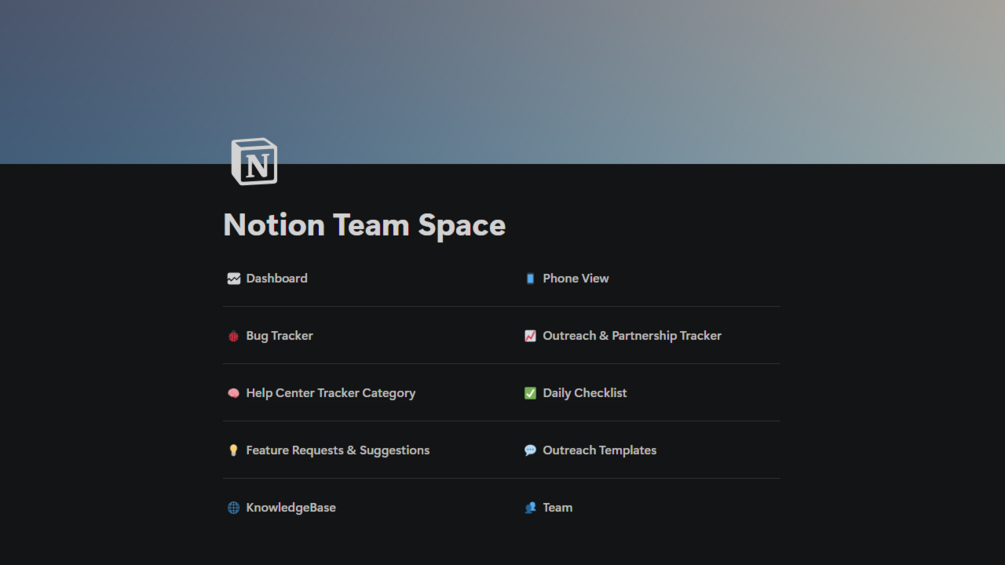Open the Daily Checklist page
The image size is (1005, 565).
(585, 393)
